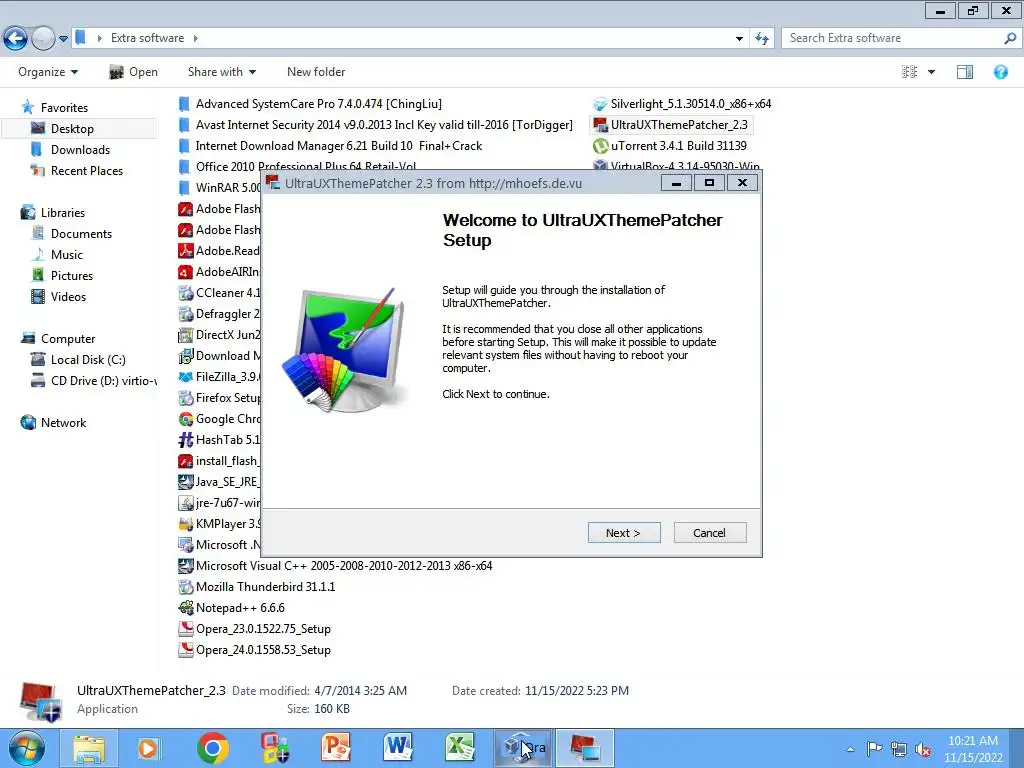The height and width of the screenshot is (768, 1024).
Task: Click the Explorer forward arrow button
Action: [43, 39]
